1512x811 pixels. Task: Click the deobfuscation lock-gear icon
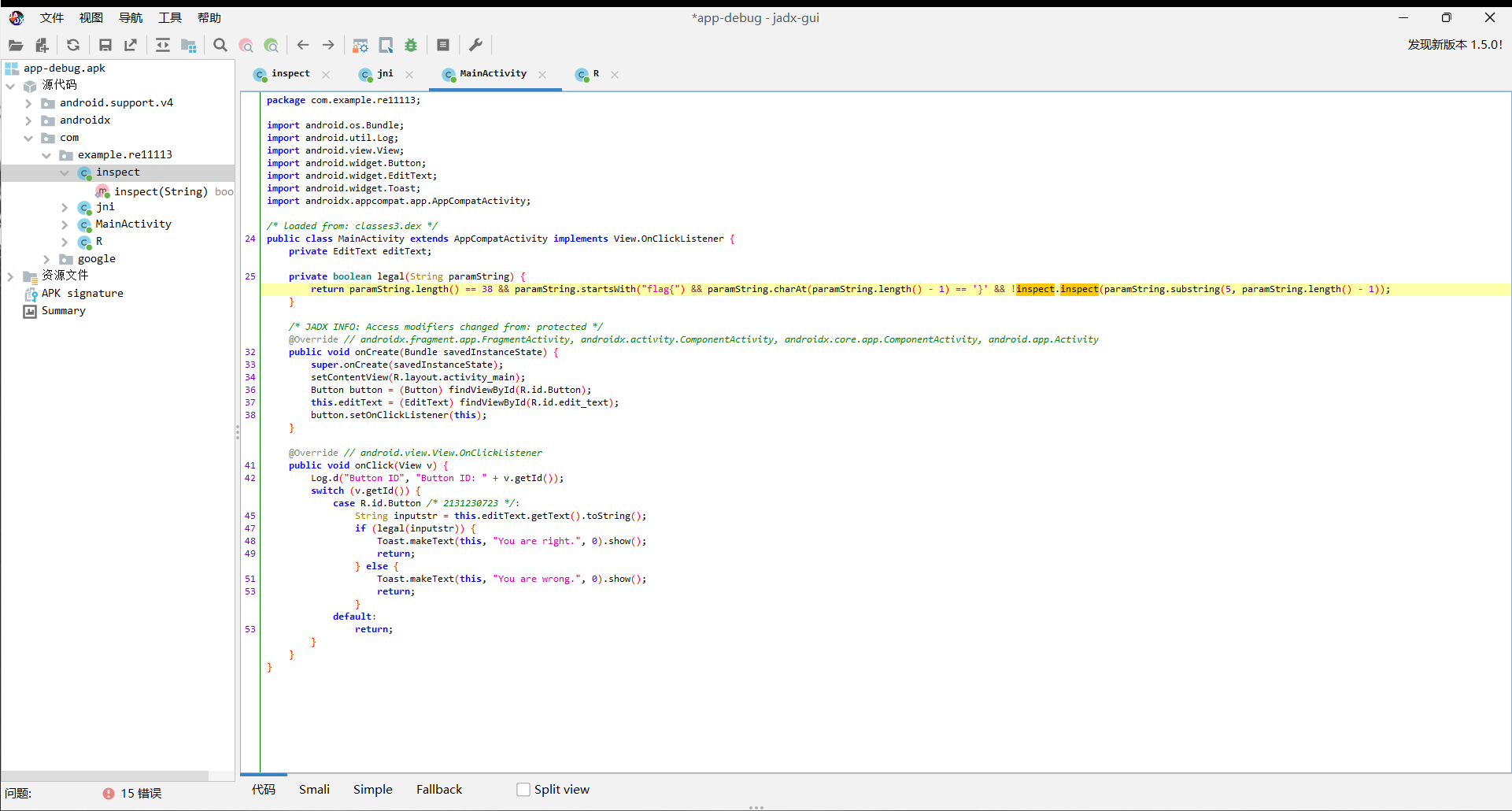(x=360, y=46)
